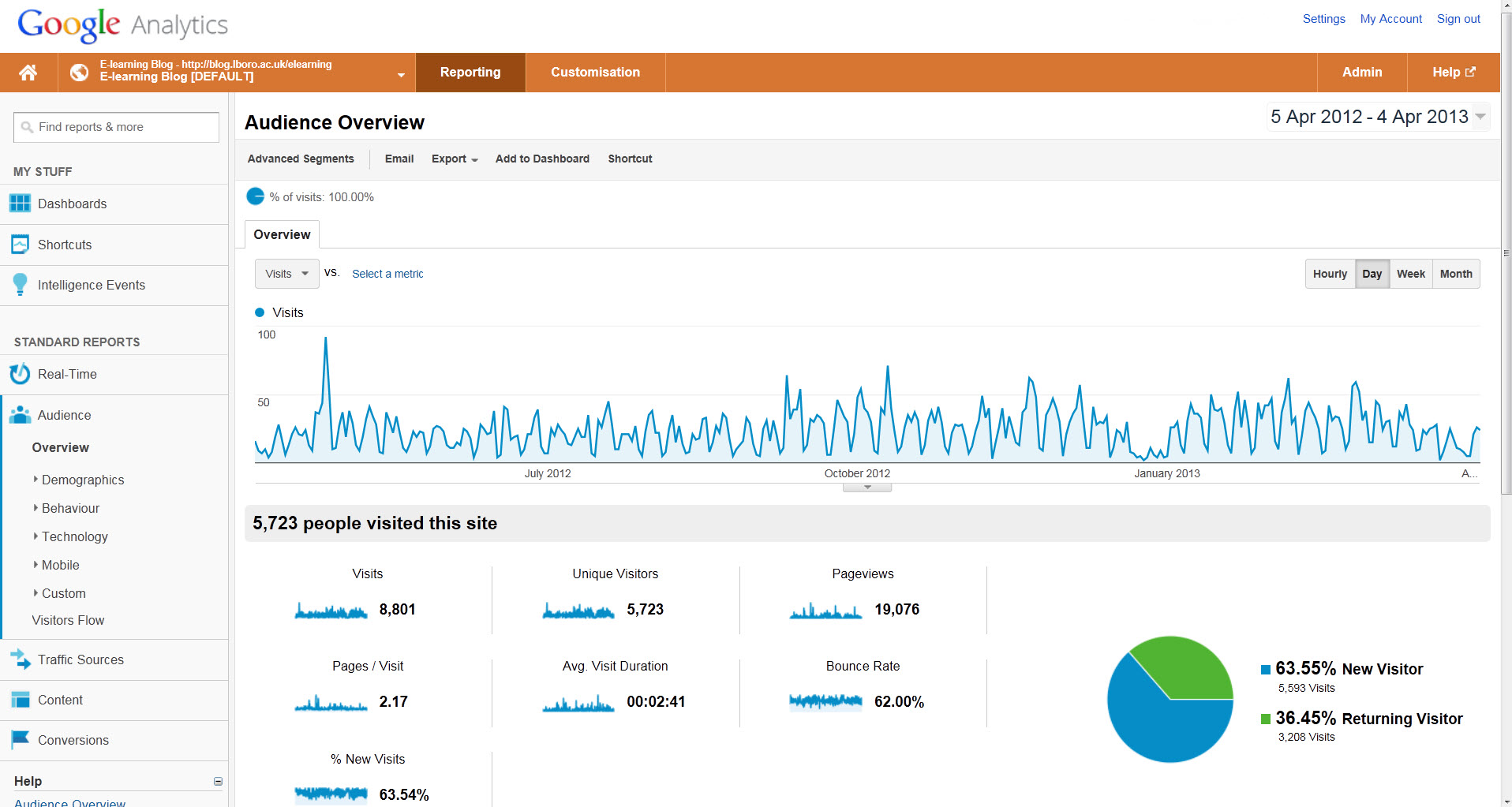Click the Shortcuts icon in sidebar
The image size is (1512, 807).
coord(20,245)
